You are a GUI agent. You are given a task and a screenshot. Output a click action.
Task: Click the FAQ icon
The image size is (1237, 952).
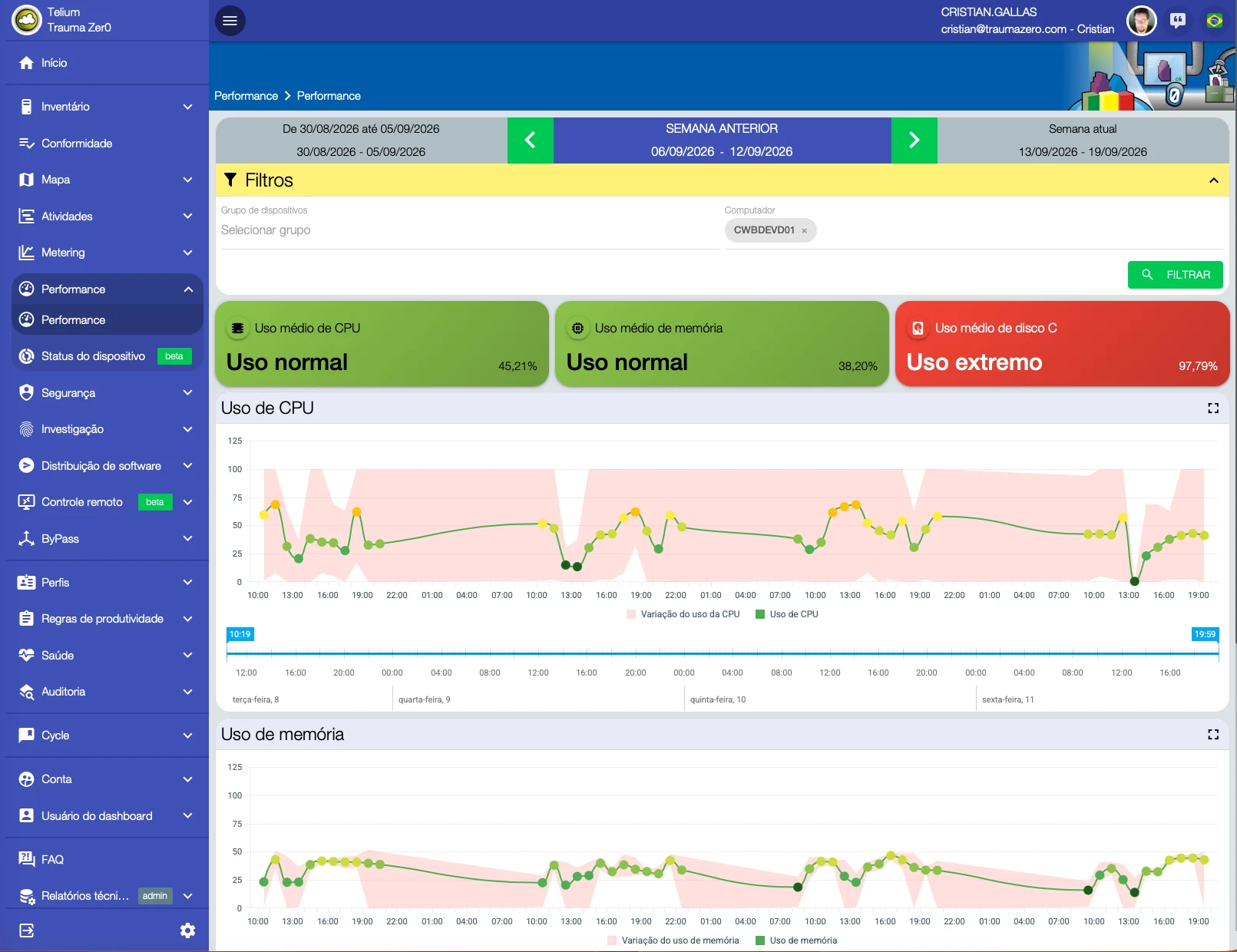tap(26, 860)
